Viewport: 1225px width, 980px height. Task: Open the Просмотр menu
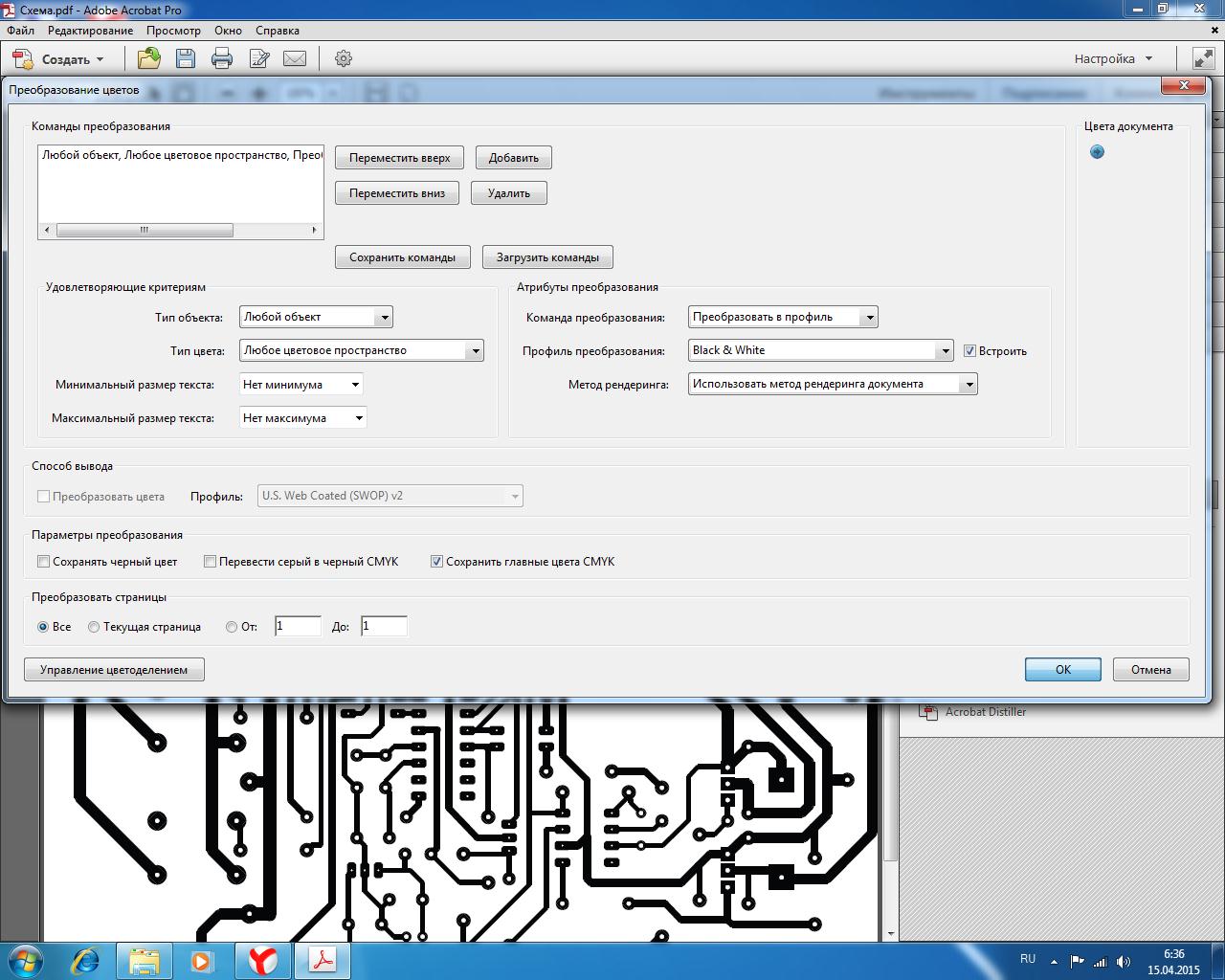click(173, 31)
